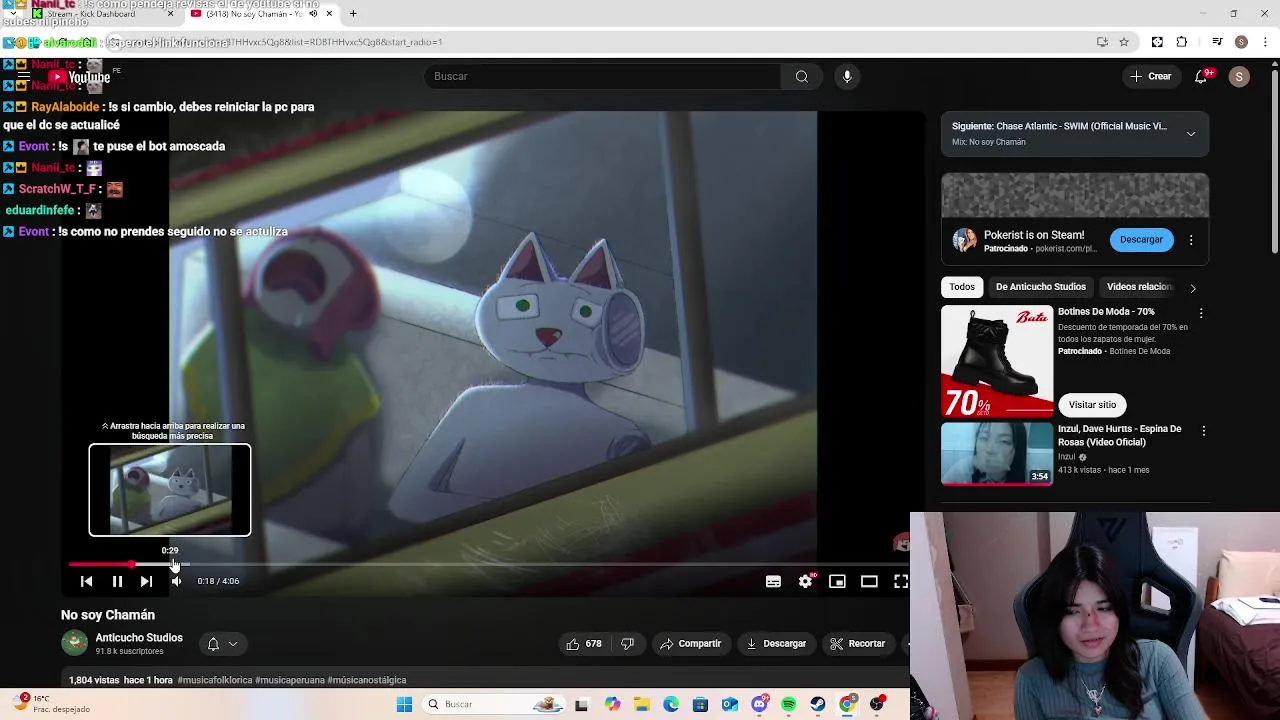Open Microsoft Store from the taskbar

[x=700, y=705]
